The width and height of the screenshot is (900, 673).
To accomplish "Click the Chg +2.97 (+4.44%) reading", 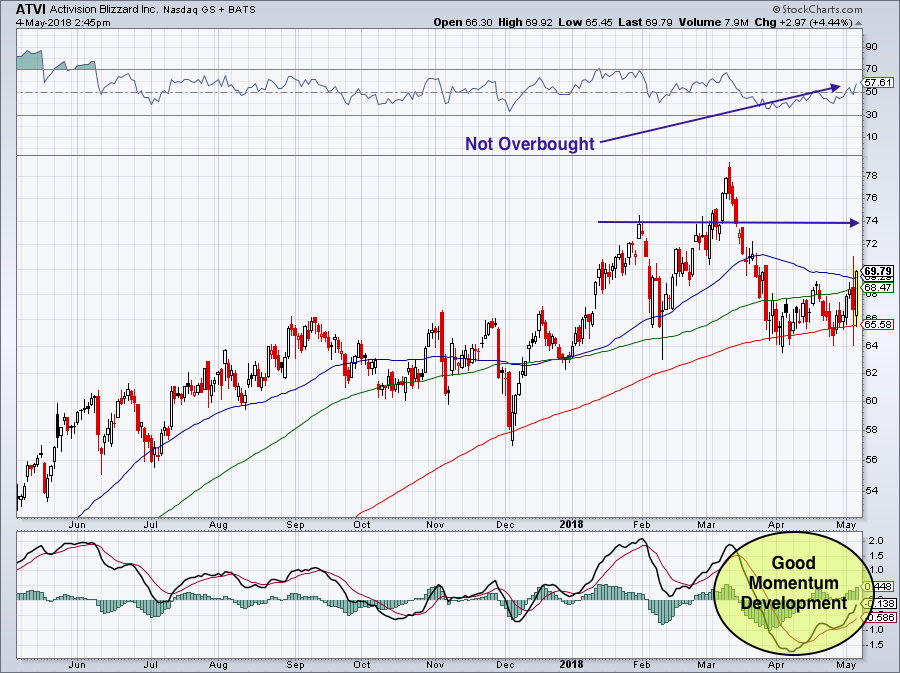I will [803, 22].
